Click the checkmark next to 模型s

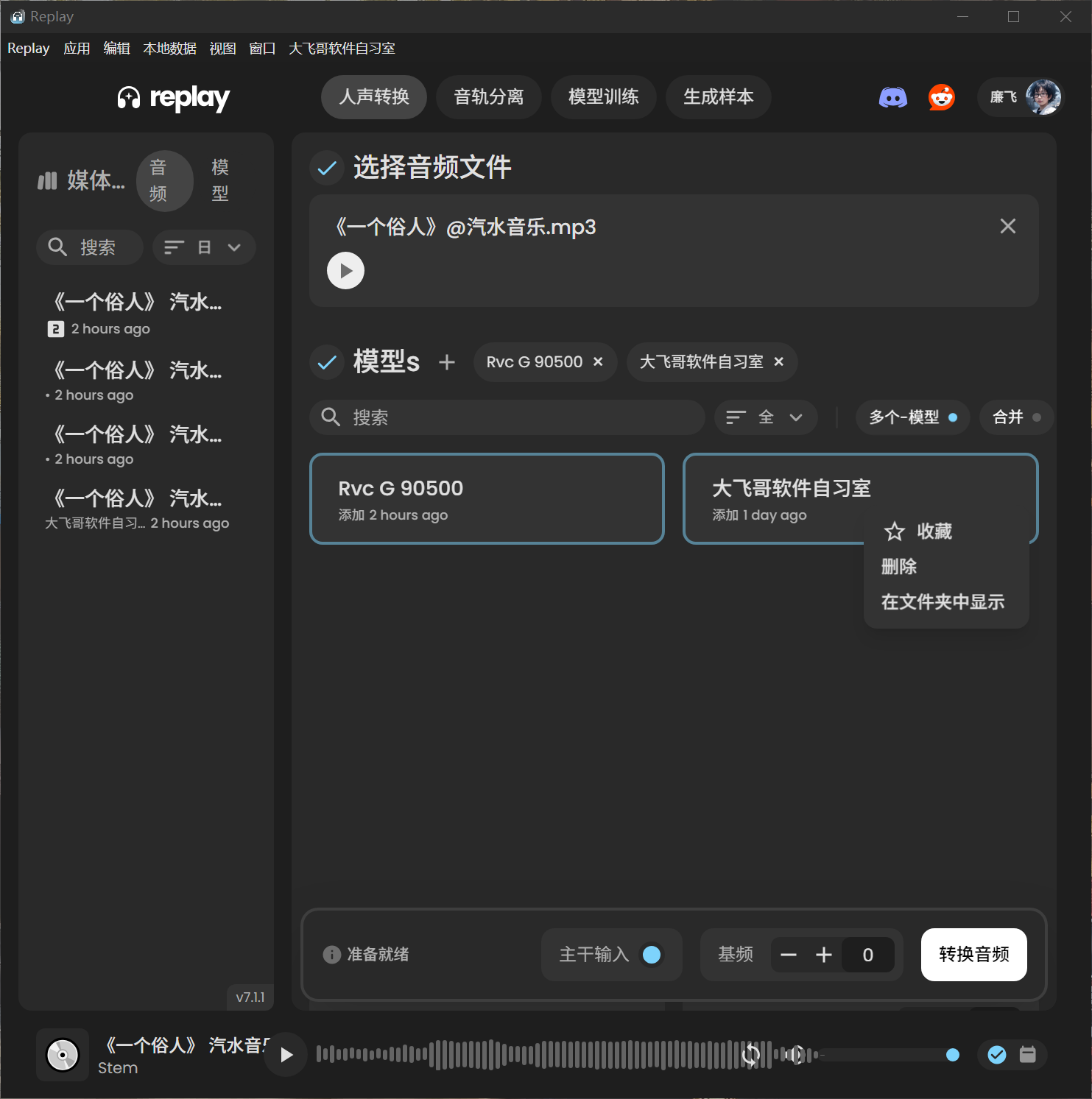[x=327, y=362]
